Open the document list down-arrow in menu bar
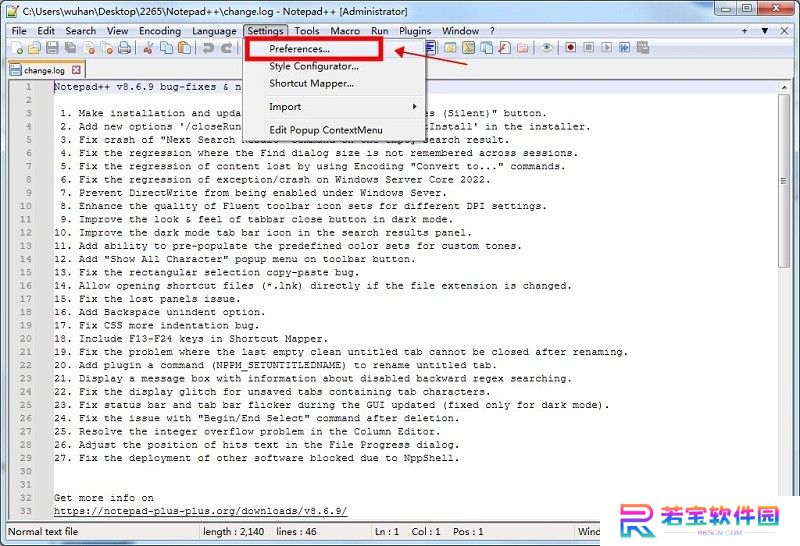 pyautogui.click(x=764, y=31)
